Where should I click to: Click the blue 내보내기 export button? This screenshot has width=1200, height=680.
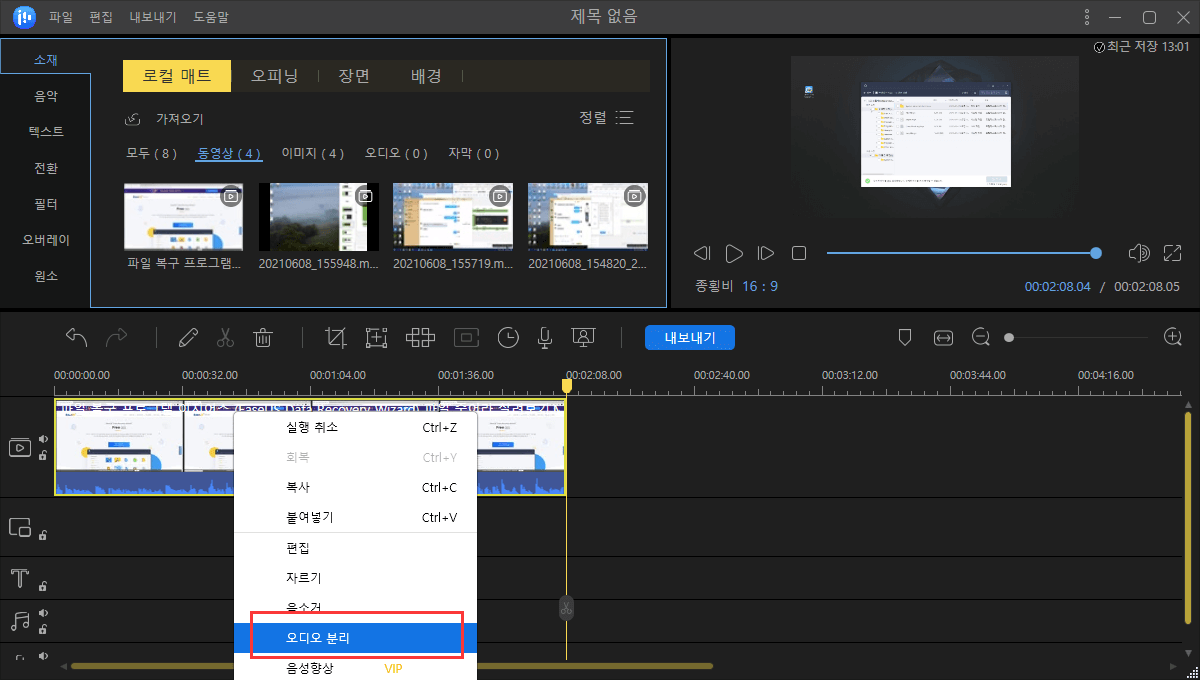689,338
